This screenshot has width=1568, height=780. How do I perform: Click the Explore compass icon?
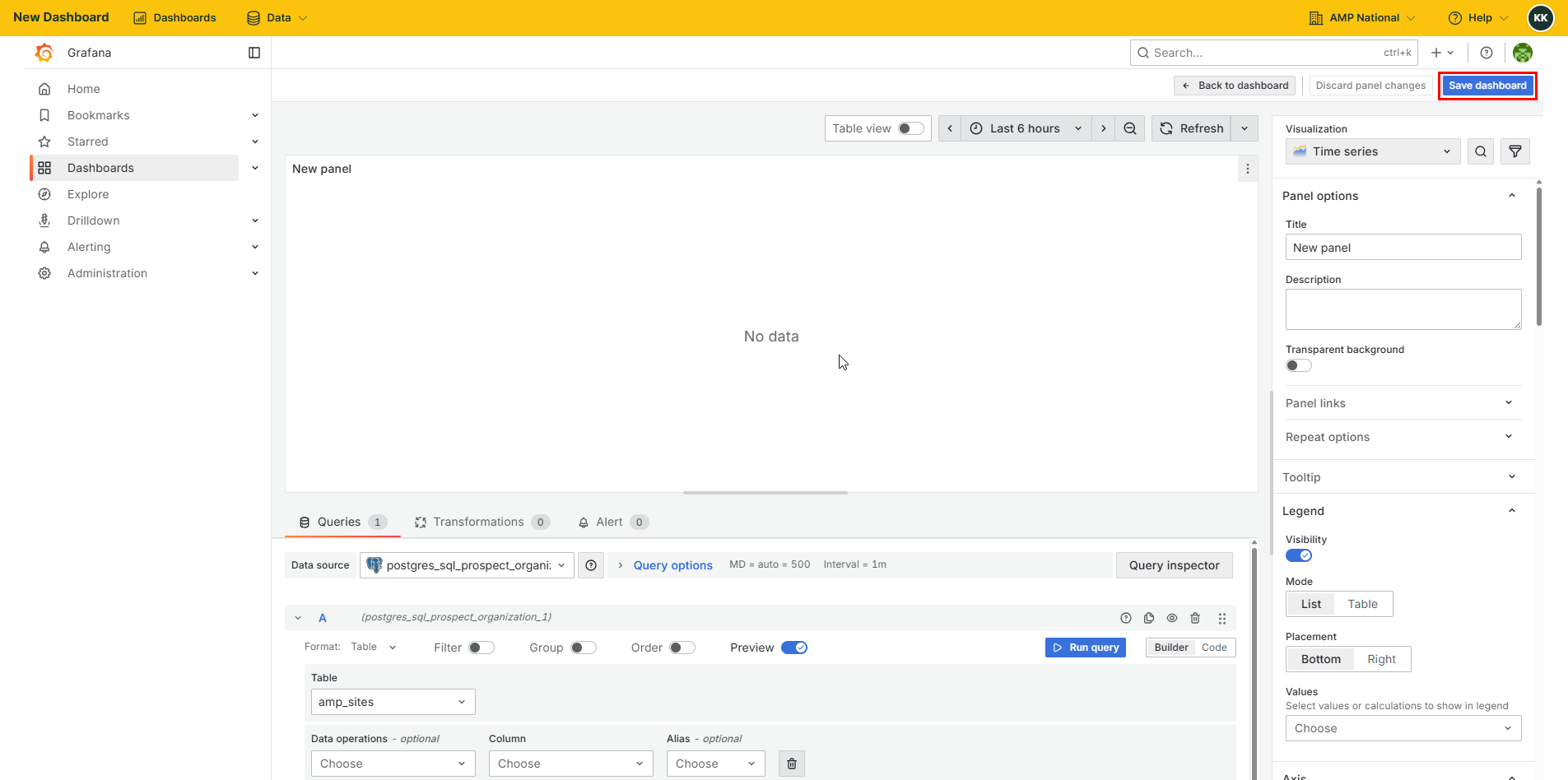pos(44,194)
